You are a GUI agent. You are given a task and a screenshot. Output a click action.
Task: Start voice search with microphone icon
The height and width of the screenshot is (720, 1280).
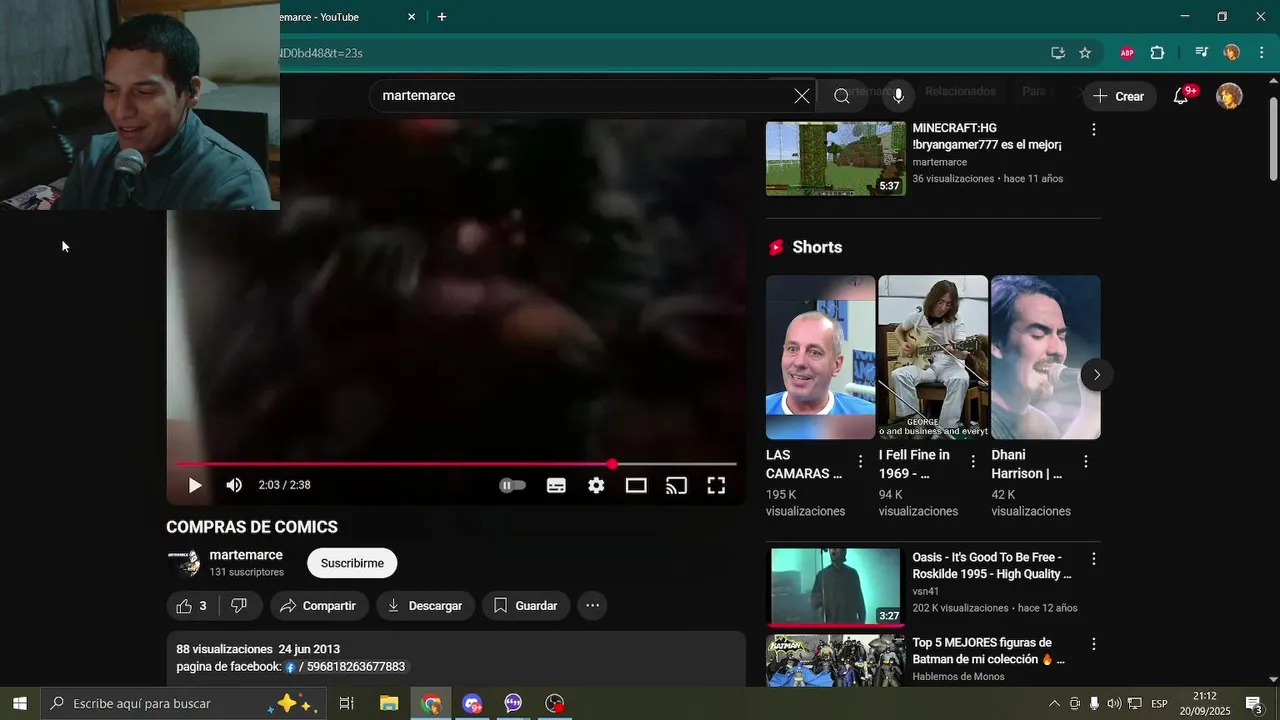point(898,96)
